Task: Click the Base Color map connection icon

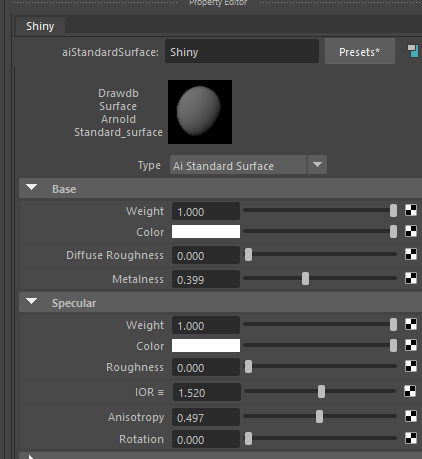Action: [411, 231]
